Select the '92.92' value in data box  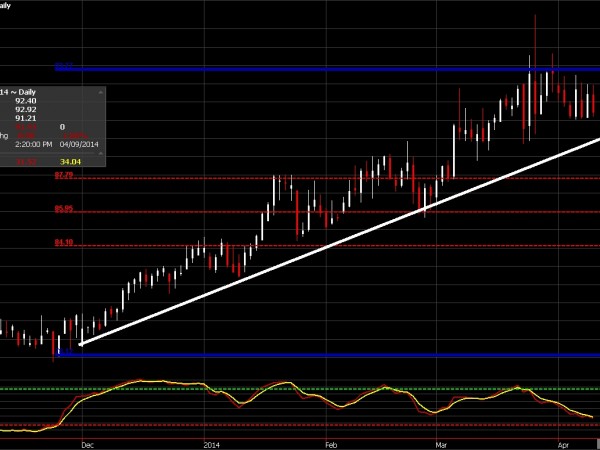[x=26, y=110]
